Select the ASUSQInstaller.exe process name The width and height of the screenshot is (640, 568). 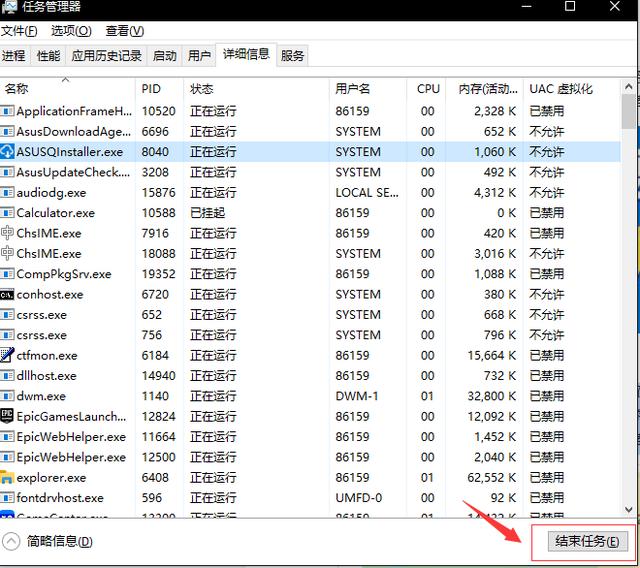(x=69, y=152)
